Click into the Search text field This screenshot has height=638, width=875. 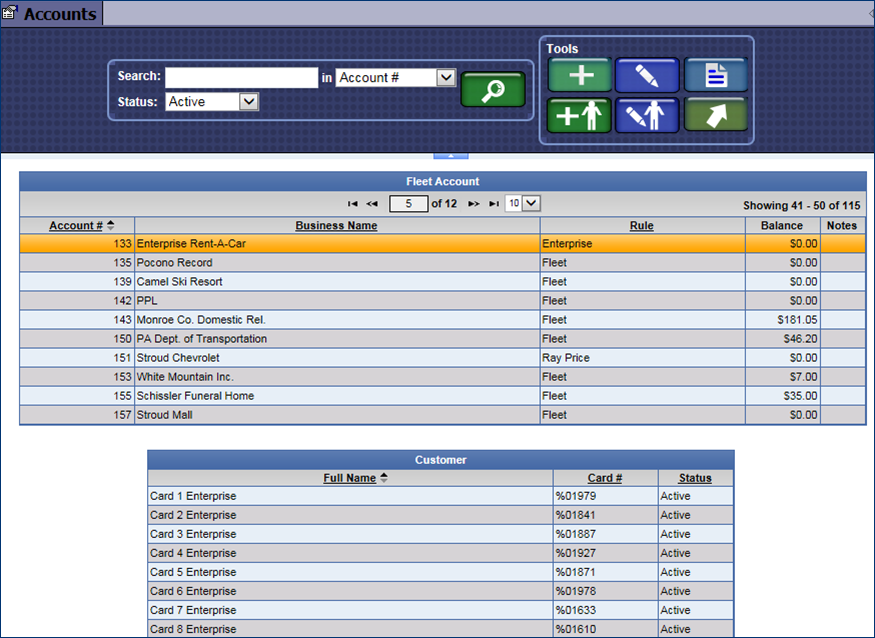pos(241,77)
